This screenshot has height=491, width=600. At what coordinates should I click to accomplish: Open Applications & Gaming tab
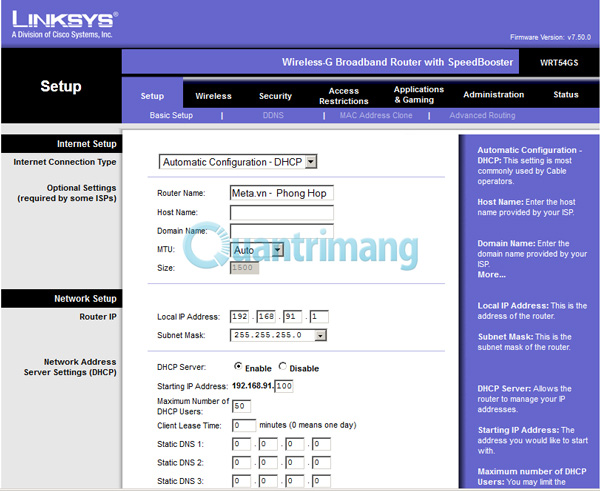click(419, 95)
